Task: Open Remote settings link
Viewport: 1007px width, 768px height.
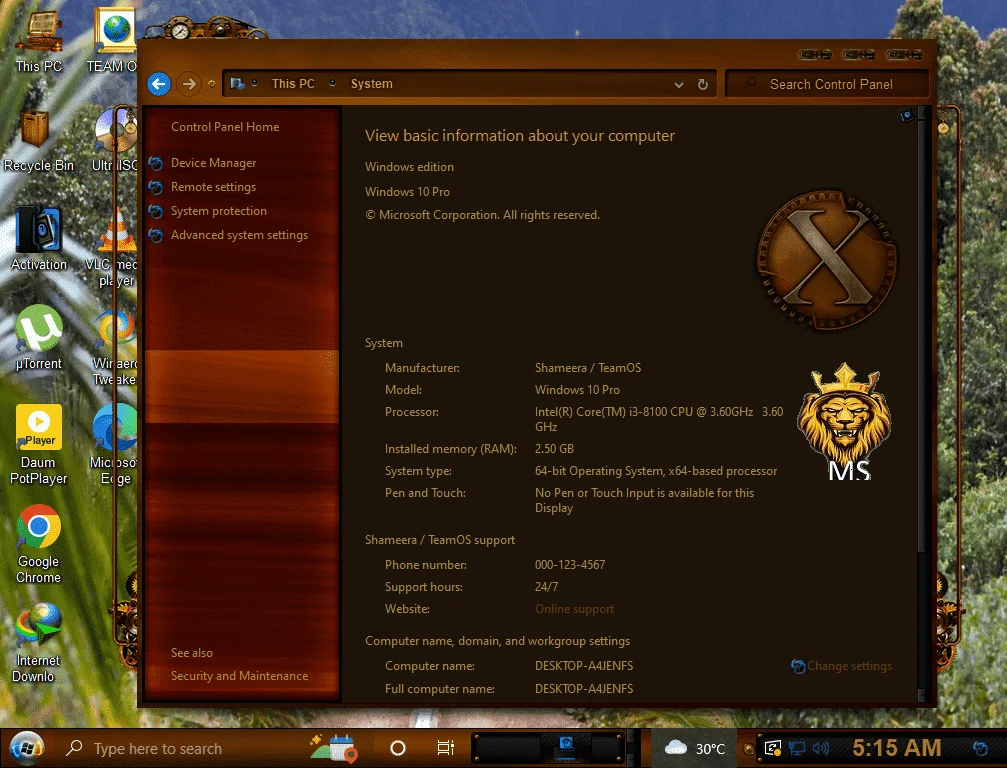Action: [x=213, y=187]
